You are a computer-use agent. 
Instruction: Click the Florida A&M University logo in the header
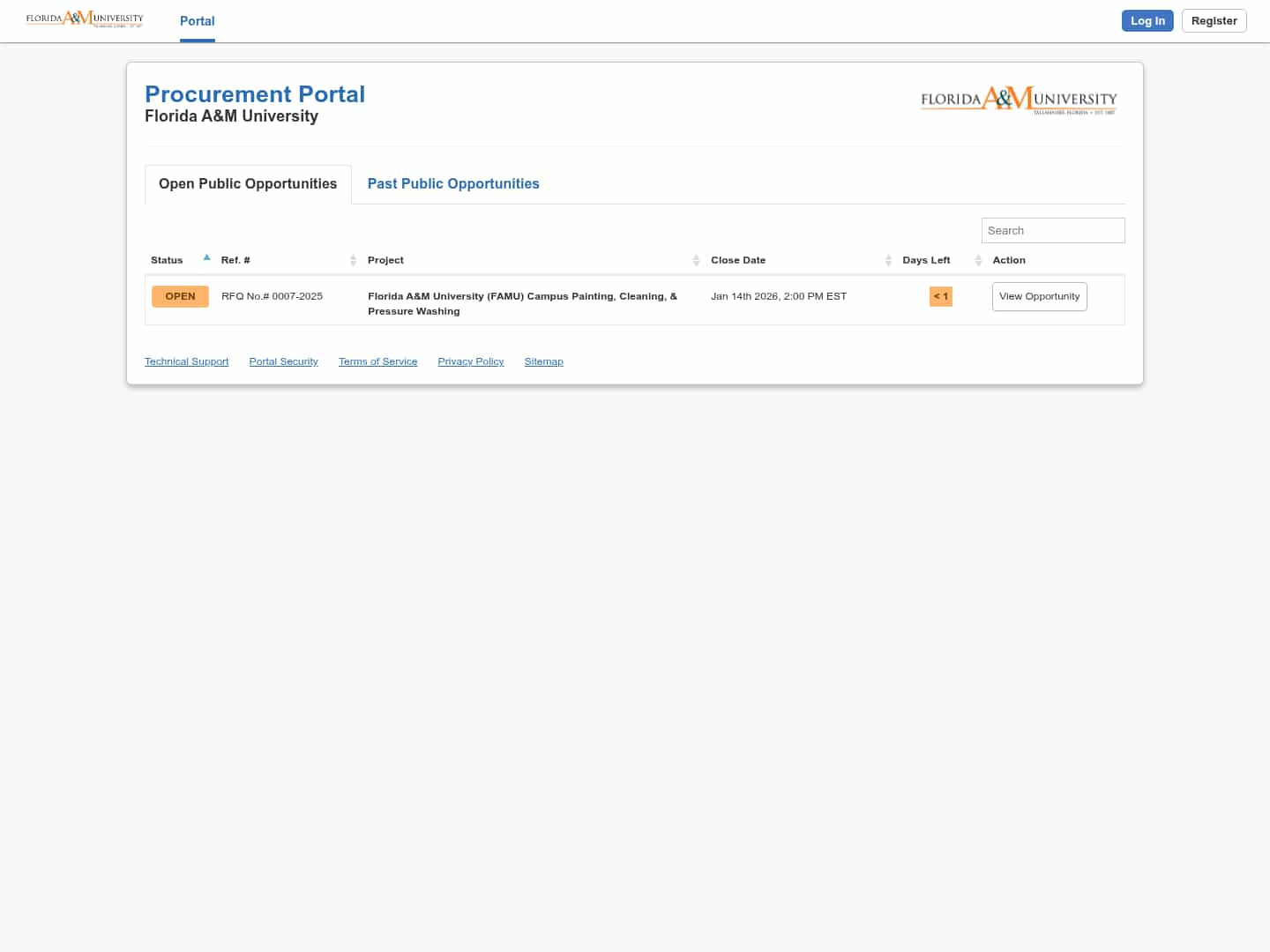coord(1017,100)
